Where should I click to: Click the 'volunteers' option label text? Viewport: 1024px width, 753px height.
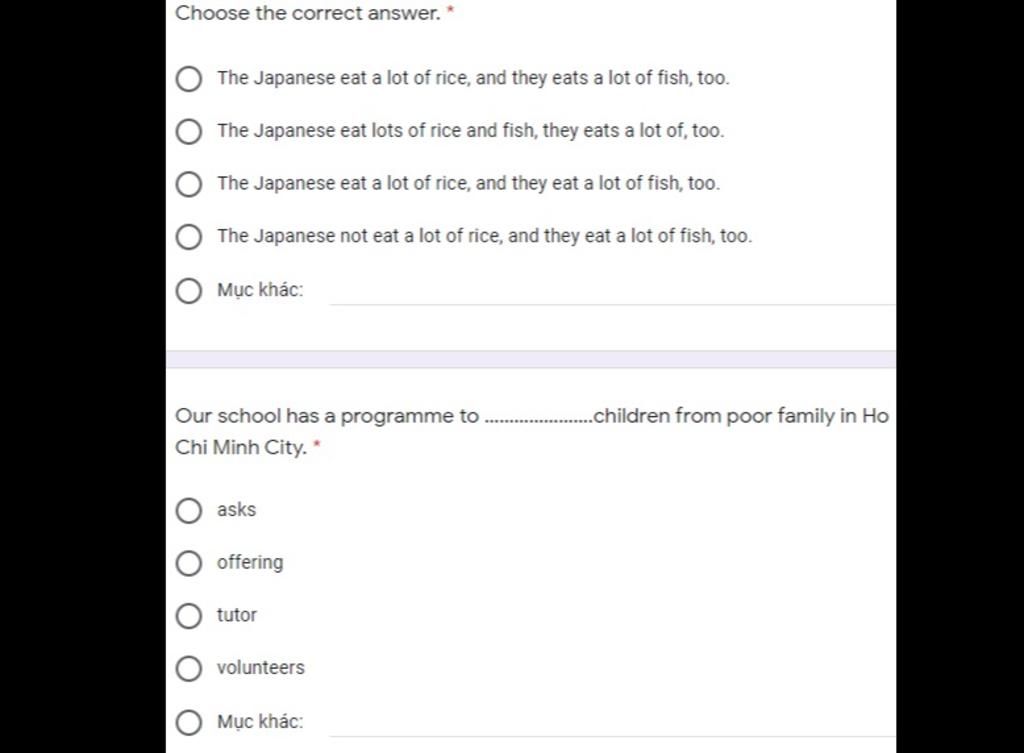tap(260, 668)
